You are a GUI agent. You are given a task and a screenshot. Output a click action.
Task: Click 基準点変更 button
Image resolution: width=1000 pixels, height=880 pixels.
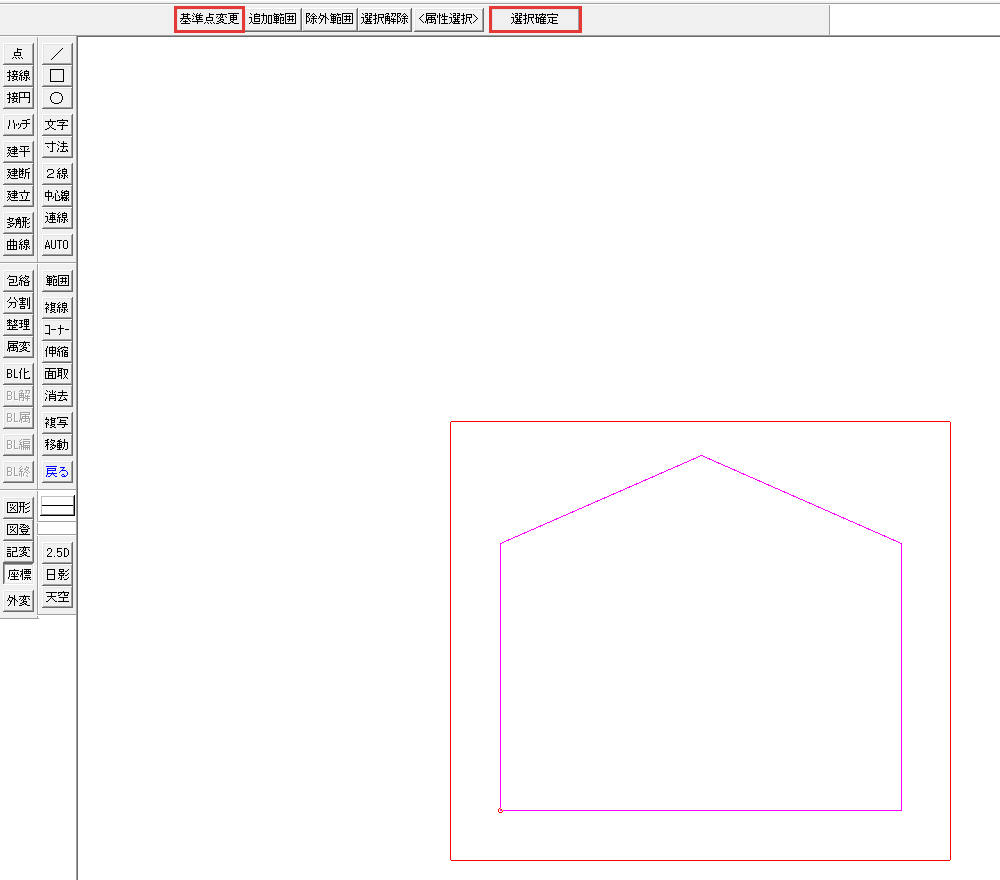(209, 19)
